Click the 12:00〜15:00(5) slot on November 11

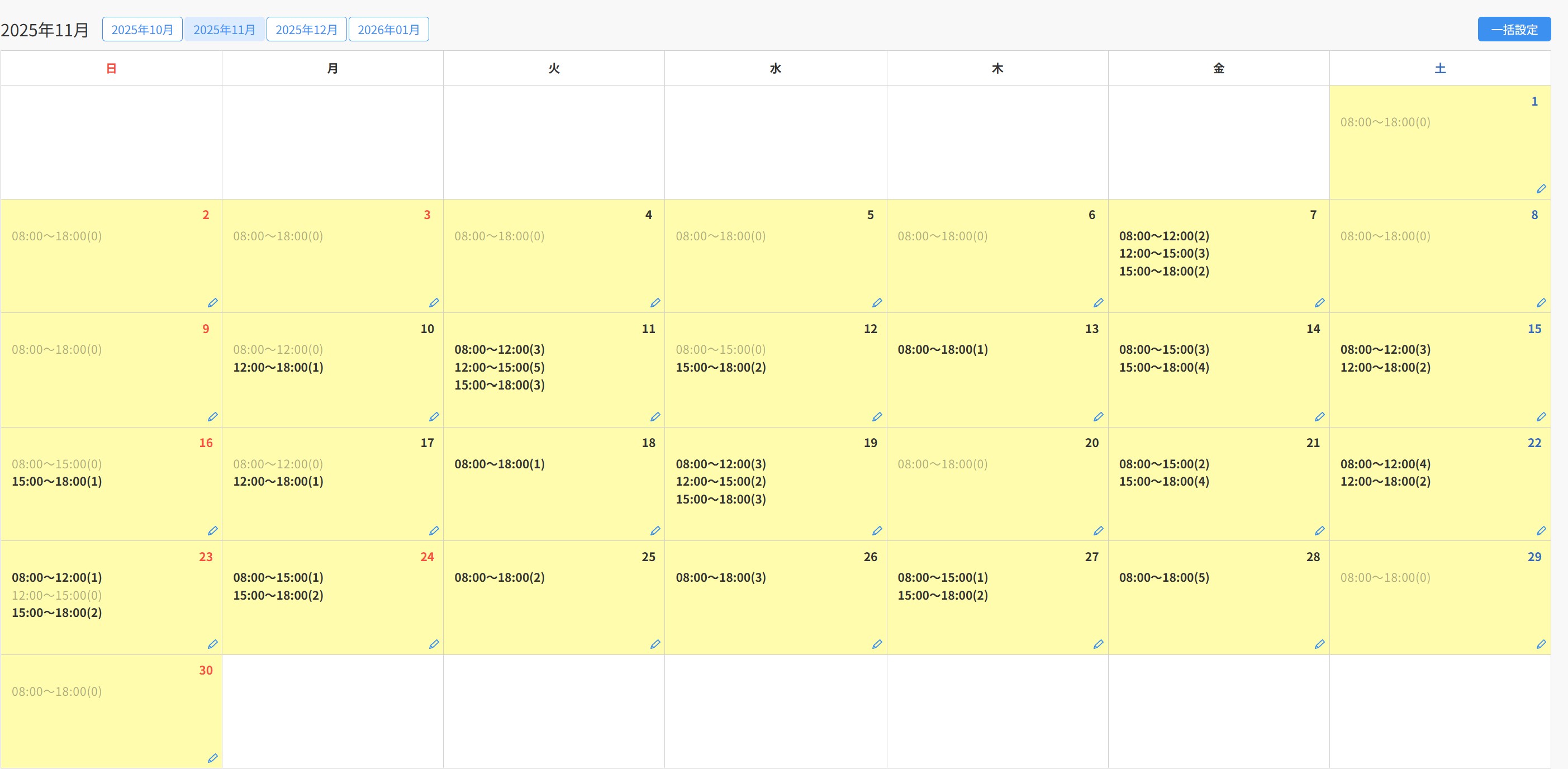499,367
